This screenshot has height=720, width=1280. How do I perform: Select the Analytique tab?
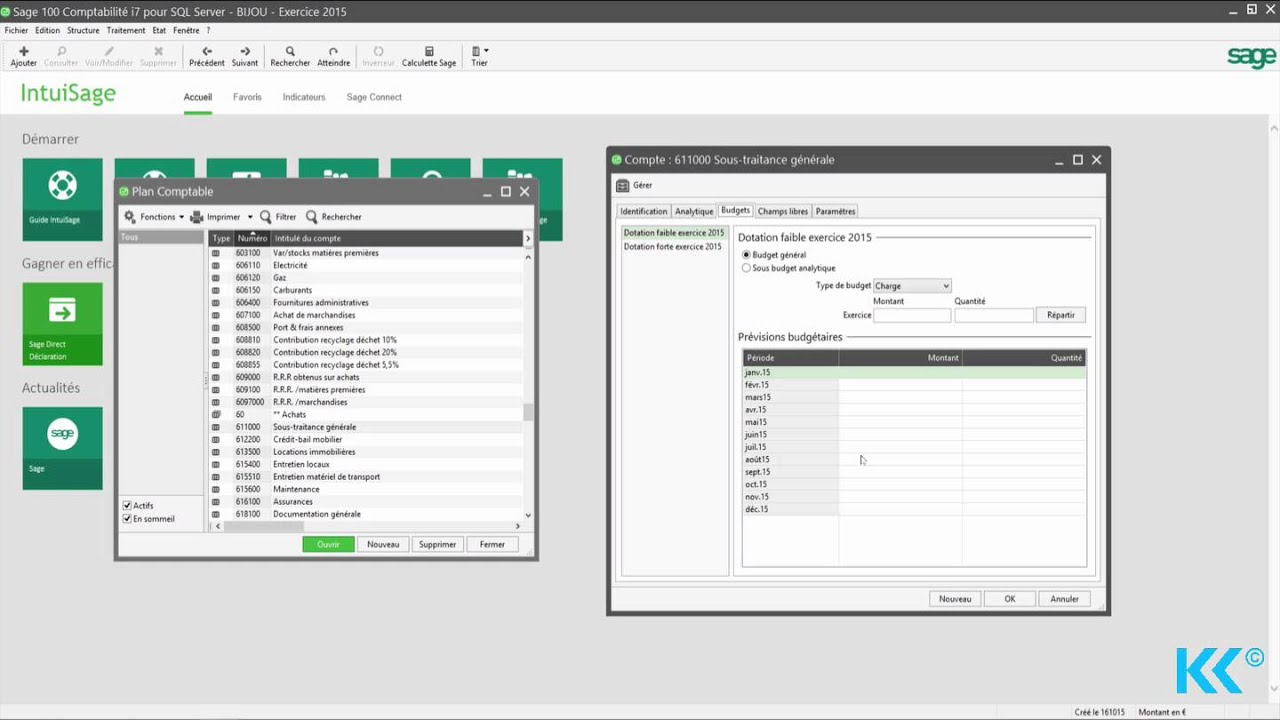click(694, 211)
